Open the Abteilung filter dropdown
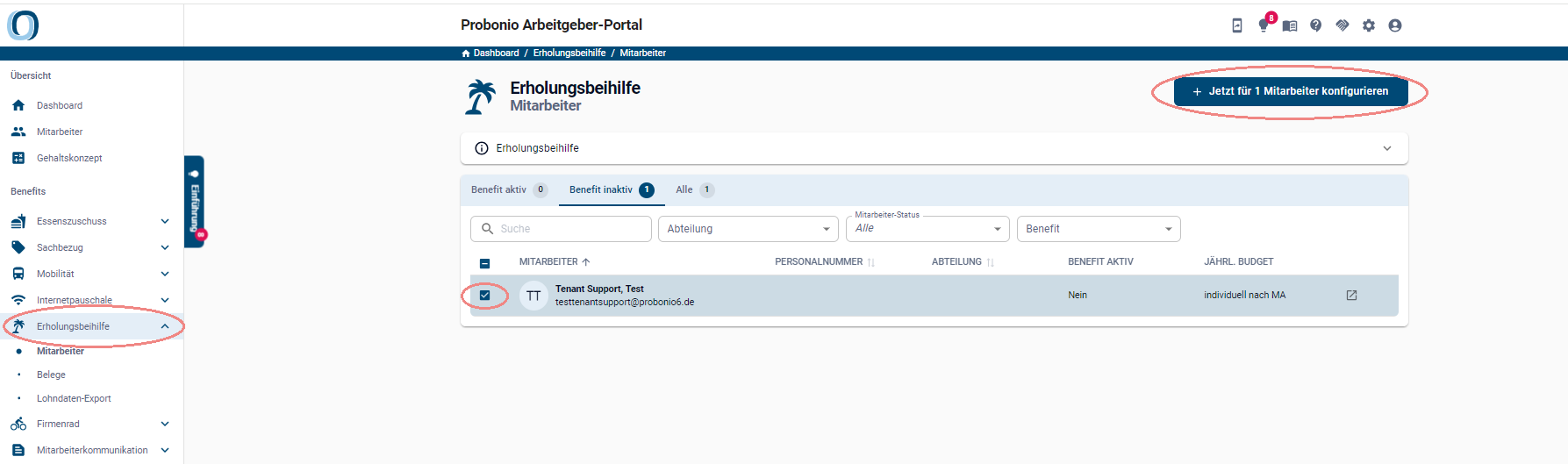1568x464 pixels. pyautogui.click(x=748, y=229)
